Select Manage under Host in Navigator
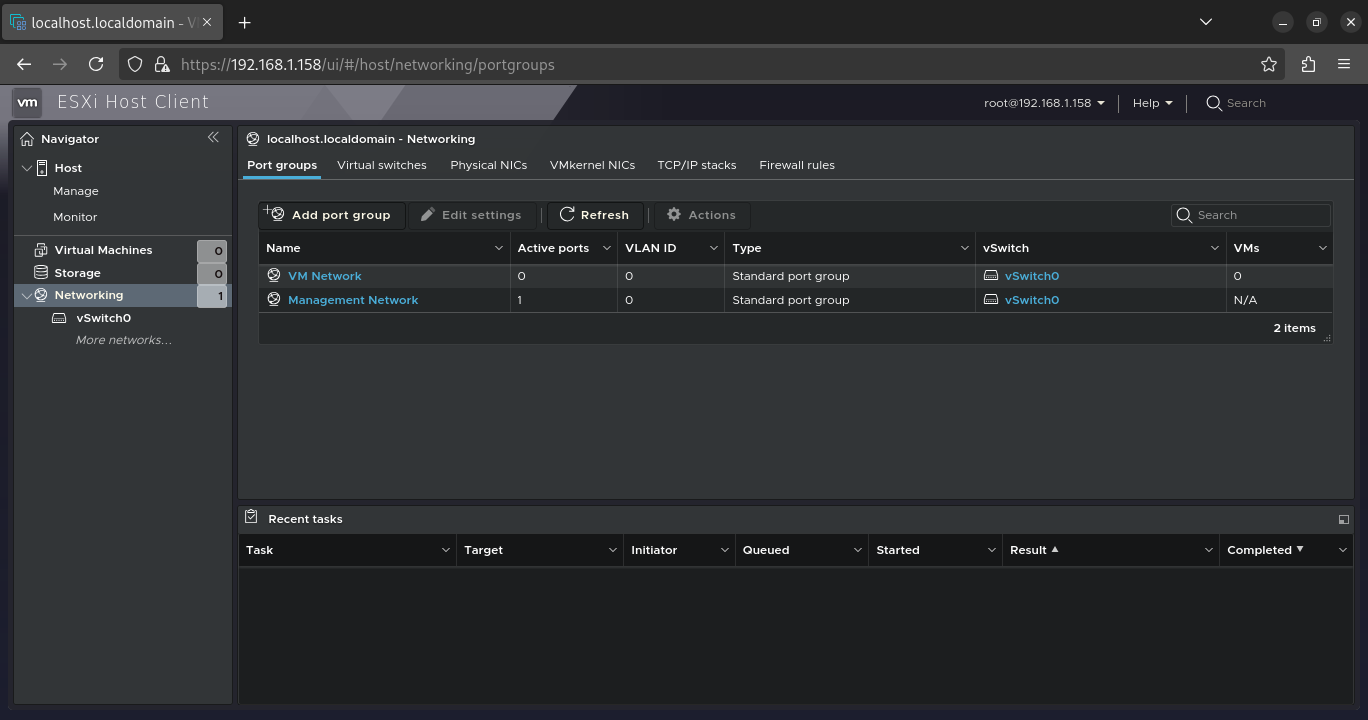 [76, 191]
